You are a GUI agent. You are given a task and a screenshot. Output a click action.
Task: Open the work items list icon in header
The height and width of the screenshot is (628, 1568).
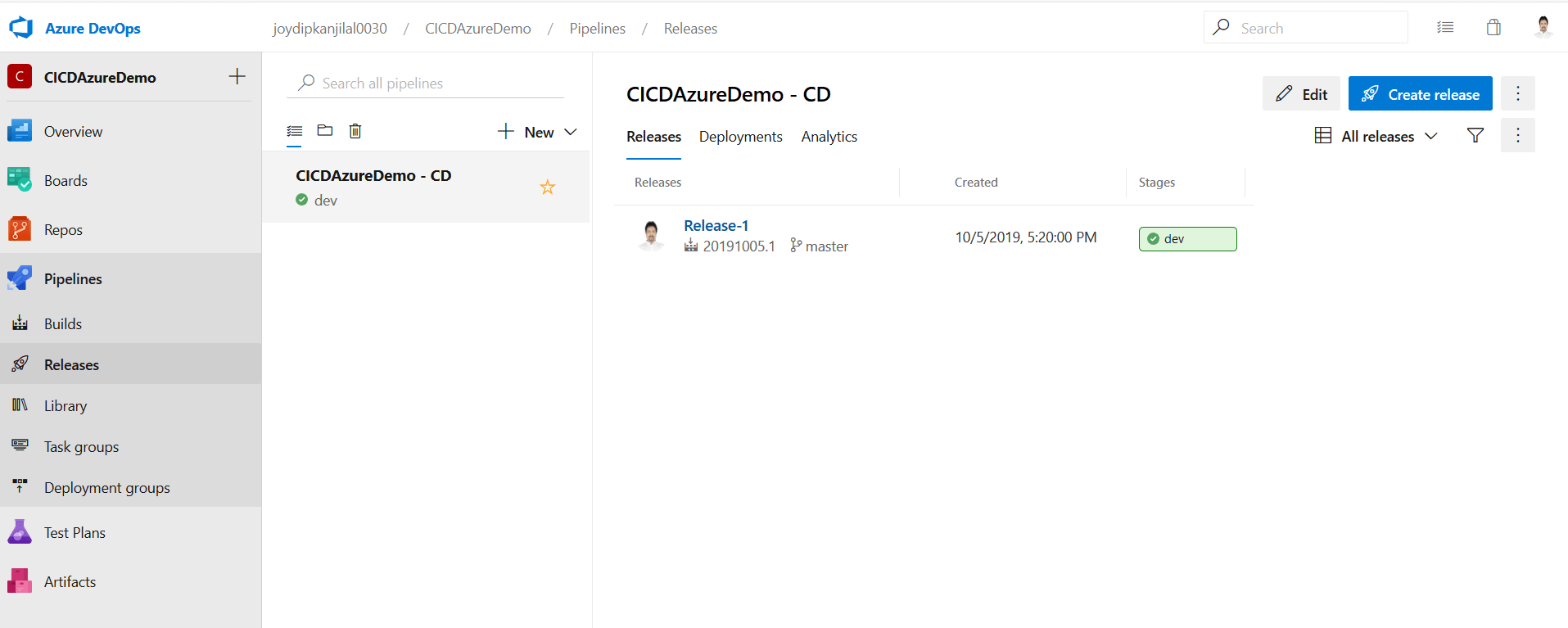tap(1445, 28)
